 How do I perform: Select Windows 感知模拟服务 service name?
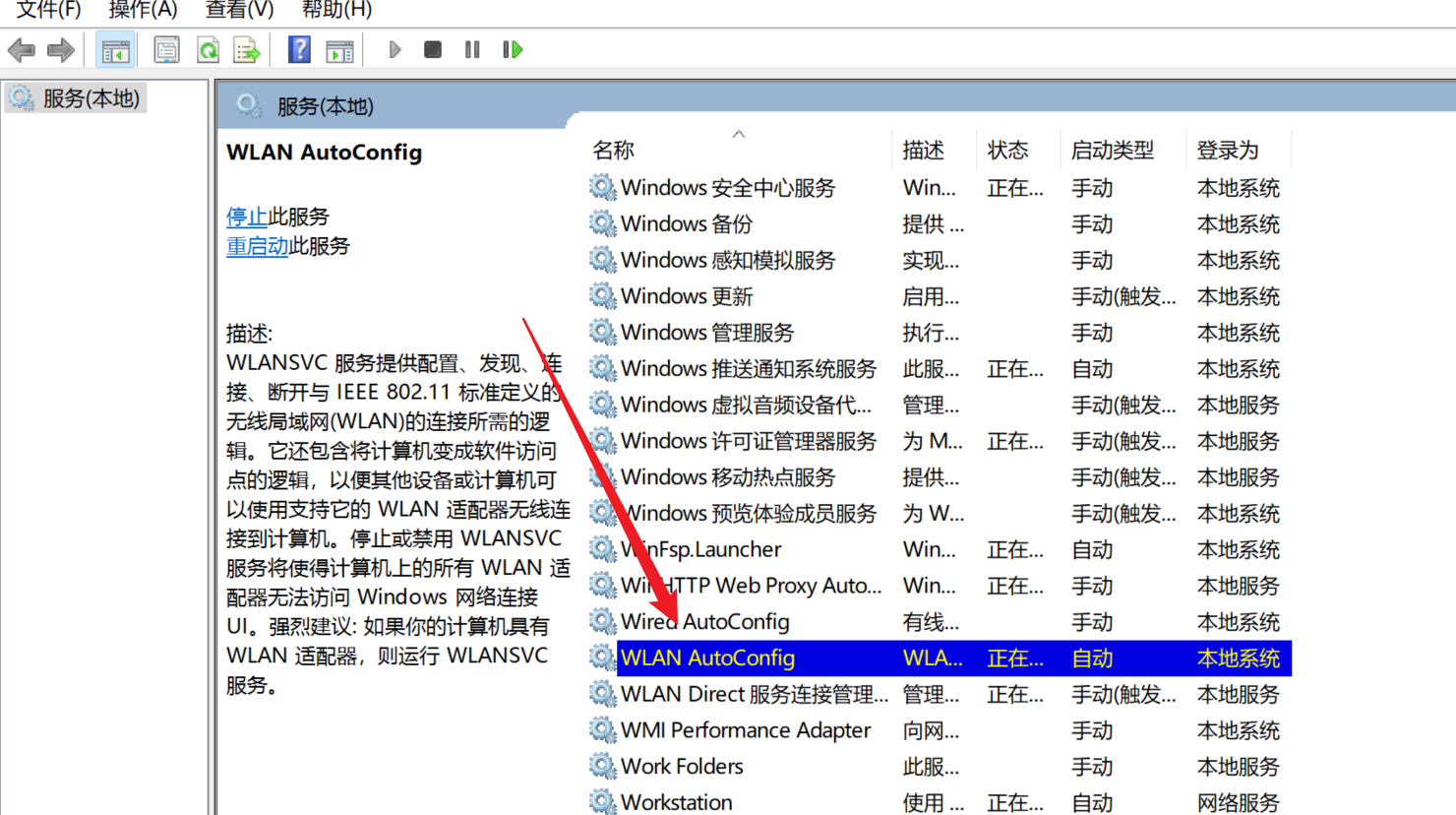728,260
